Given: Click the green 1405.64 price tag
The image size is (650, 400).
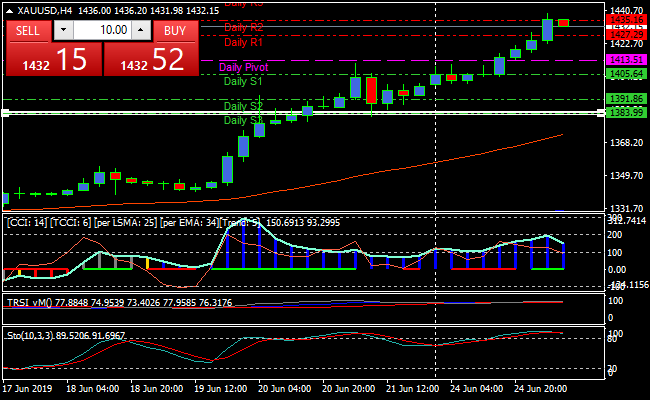Looking at the screenshot, I should point(625,74).
